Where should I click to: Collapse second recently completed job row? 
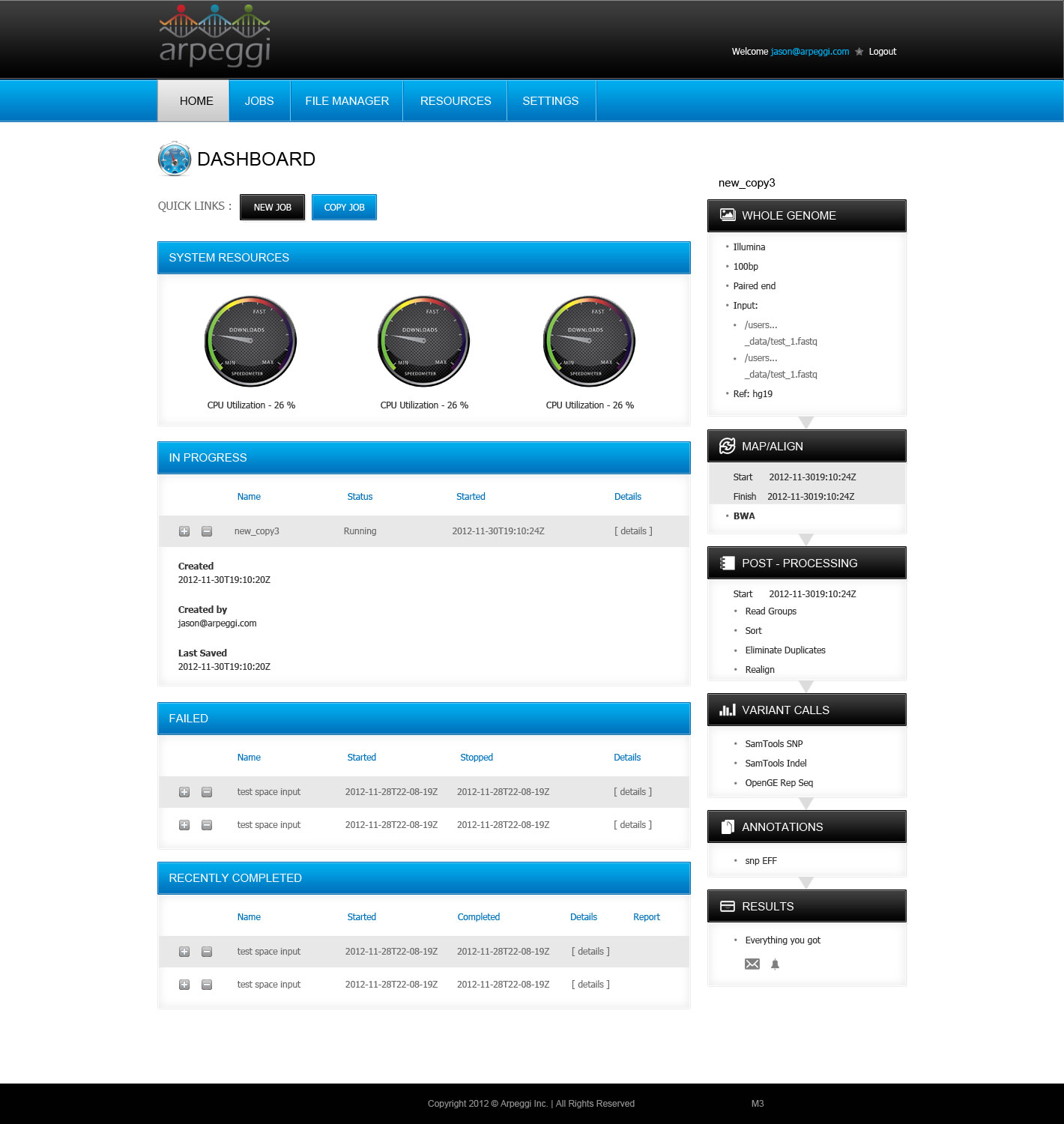click(x=207, y=985)
